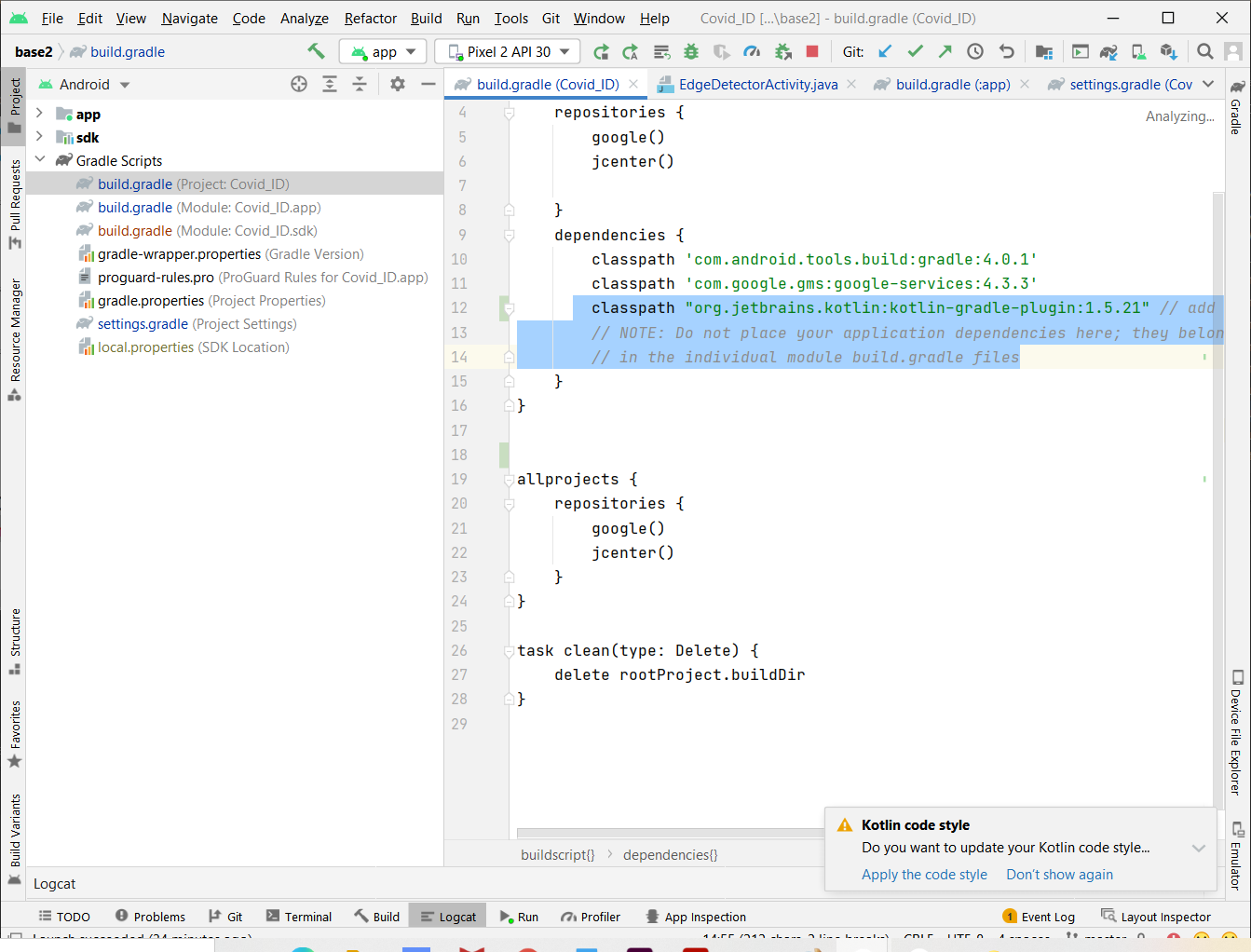Click the locate target crosshair icon
Image resolution: width=1251 pixels, height=952 pixels.
point(299,85)
